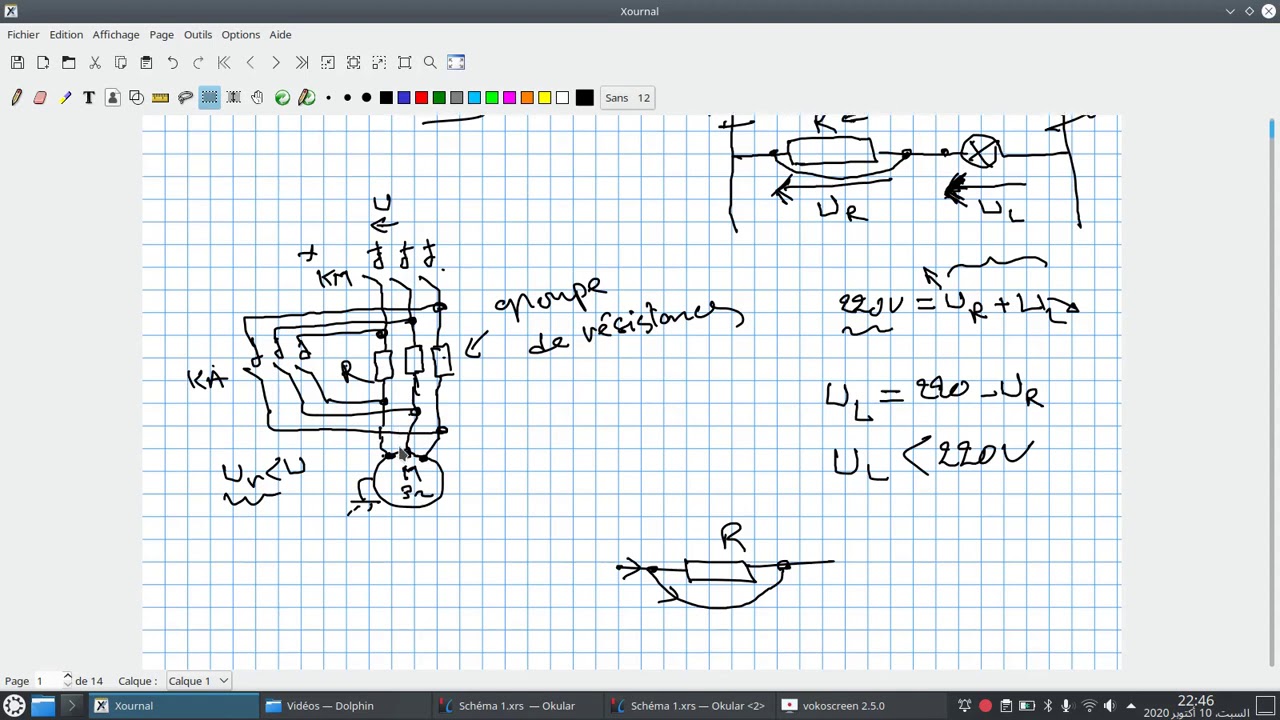Viewport: 1280px width, 720px height.
Task: Choose thick pen thickness dot
Action: point(366,98)
